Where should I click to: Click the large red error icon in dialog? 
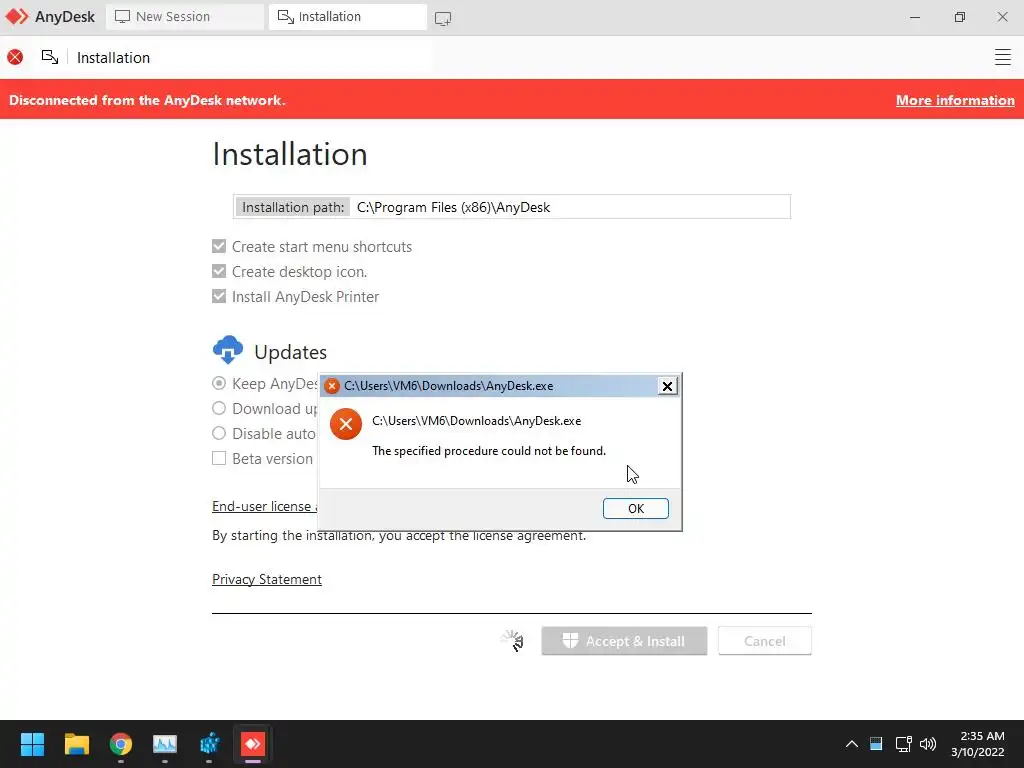pyautogui.click(x=345, y=424)
